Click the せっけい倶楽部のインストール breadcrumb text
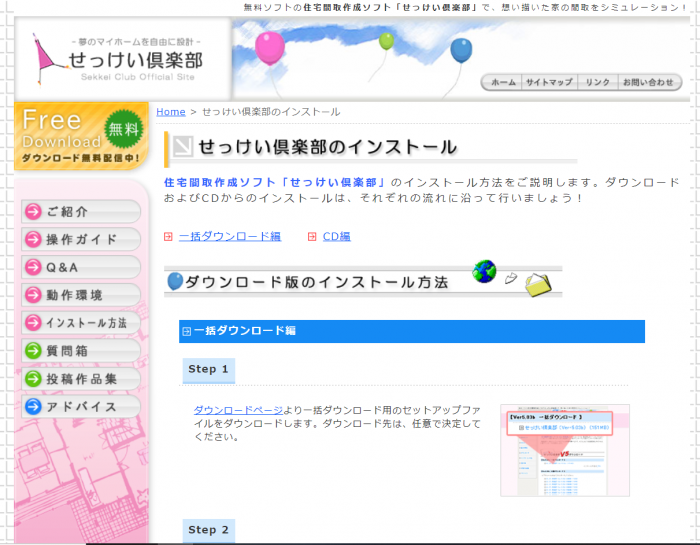The height and width of the screenshot is (545, 700). 271,112
